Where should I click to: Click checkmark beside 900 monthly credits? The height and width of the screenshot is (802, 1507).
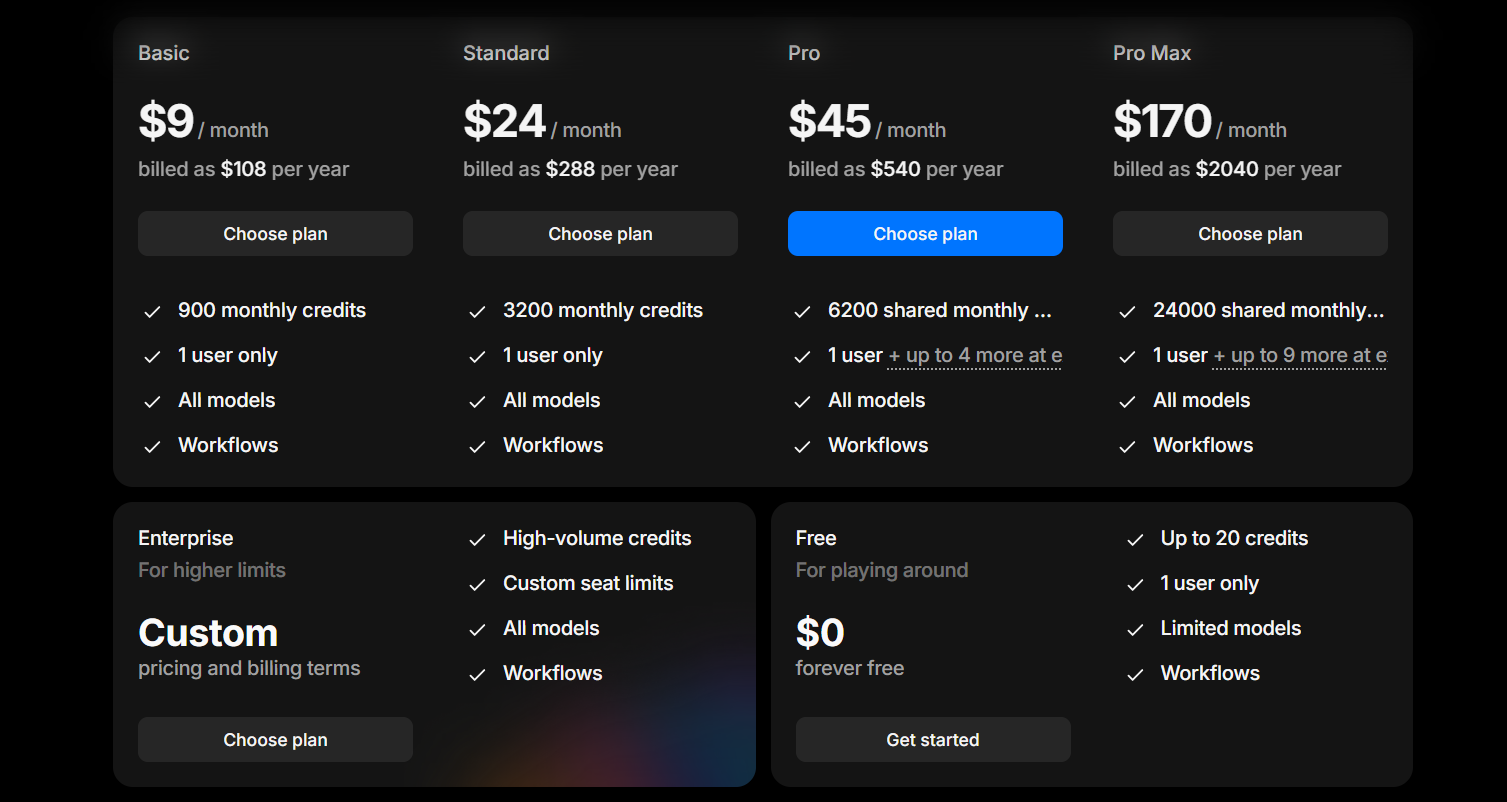click(x=152, y=312)
